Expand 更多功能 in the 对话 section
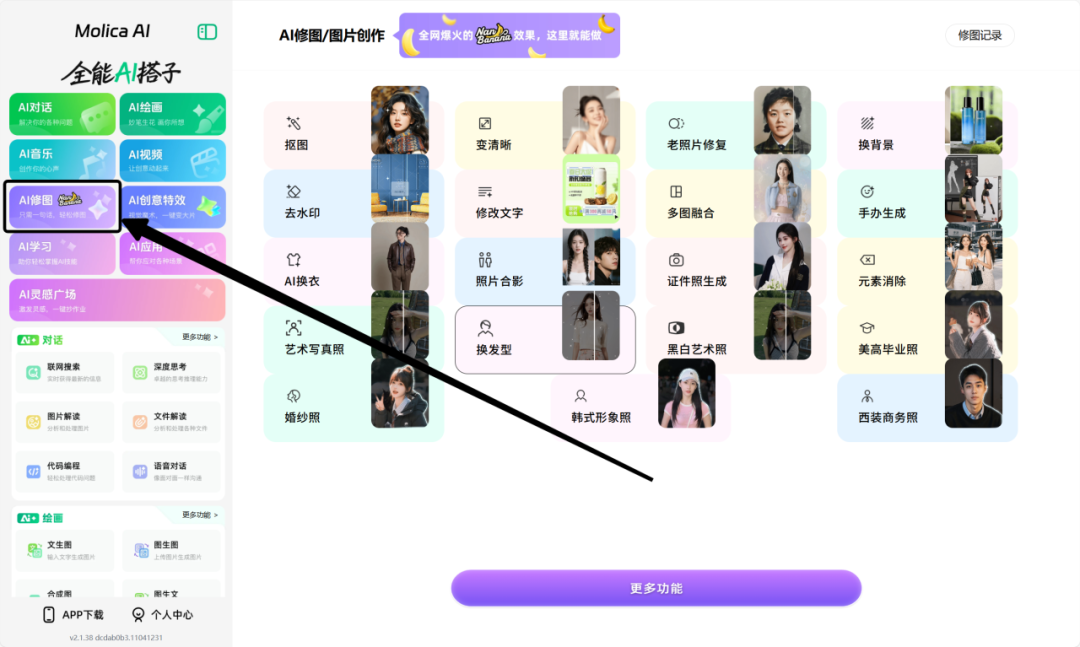Image resolution: width=1080 pixels, height=647 pixels. [200, 337]
